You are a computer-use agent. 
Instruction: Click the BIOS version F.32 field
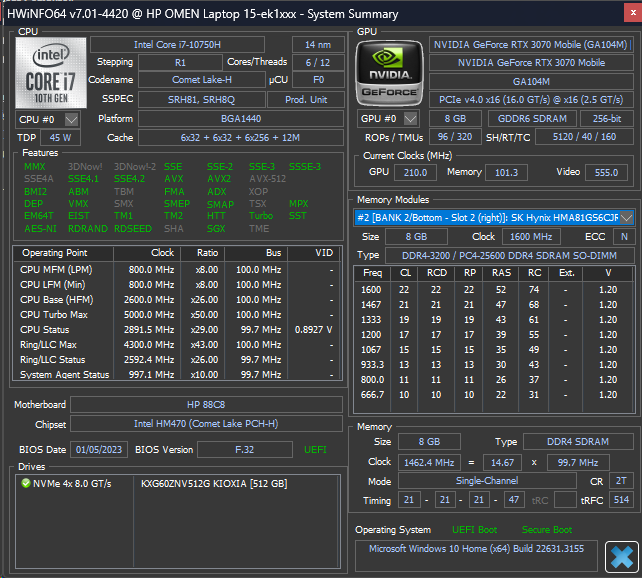(x=245, y=449)
